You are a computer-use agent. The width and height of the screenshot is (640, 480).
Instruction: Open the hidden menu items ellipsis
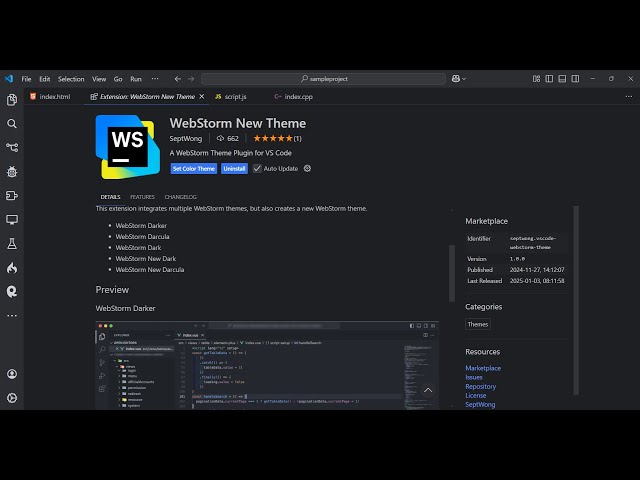[x=155, y=79]
